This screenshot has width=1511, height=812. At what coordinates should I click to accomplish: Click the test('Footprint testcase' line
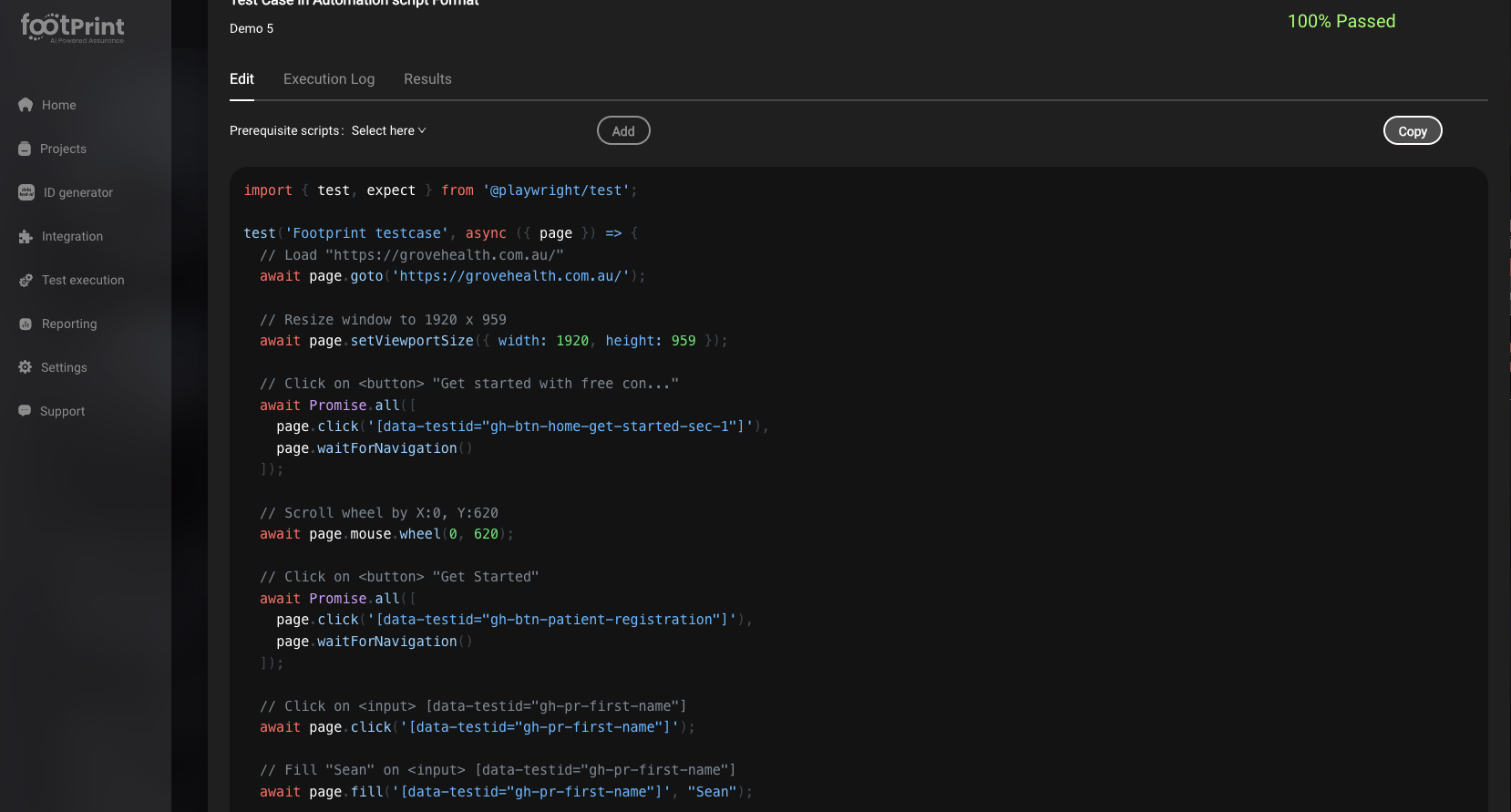pyautogui.click(x=441, y=233)
